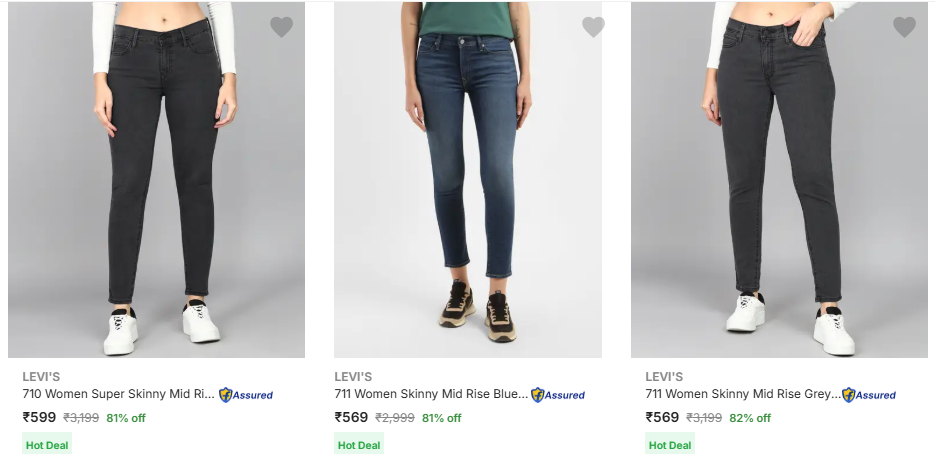Click the ₹599 price of the 710 jeans
The height and width of the screenshot is (454, 935).
pos(39,418)
